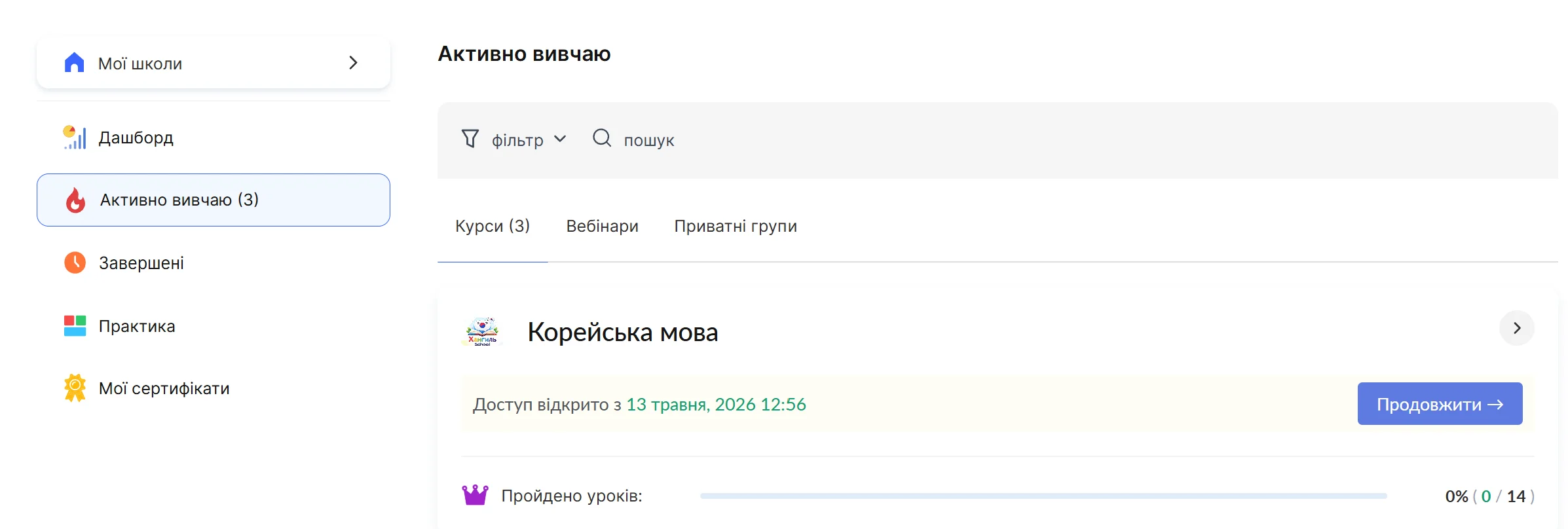Open the фільтр dropdown
The image size is (1568, 529).
point(514,139)
